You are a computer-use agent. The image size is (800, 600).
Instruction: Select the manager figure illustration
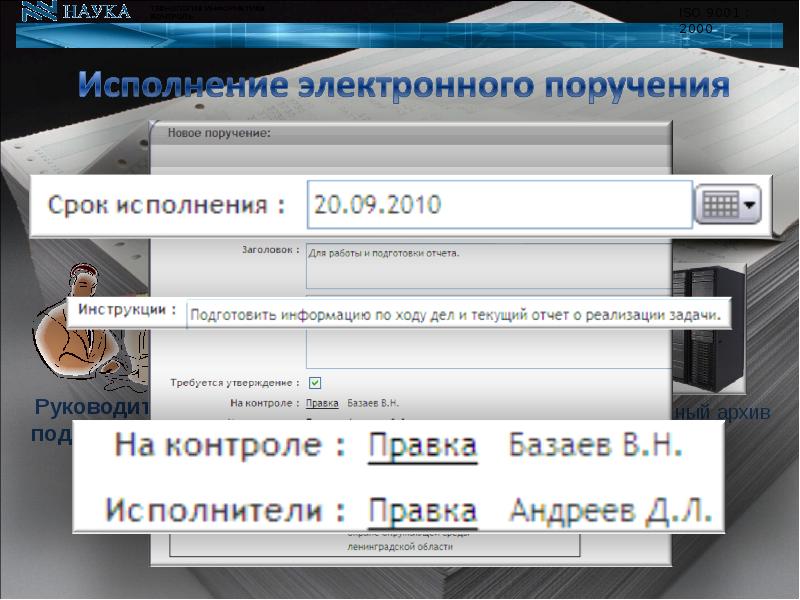(91, 327)
